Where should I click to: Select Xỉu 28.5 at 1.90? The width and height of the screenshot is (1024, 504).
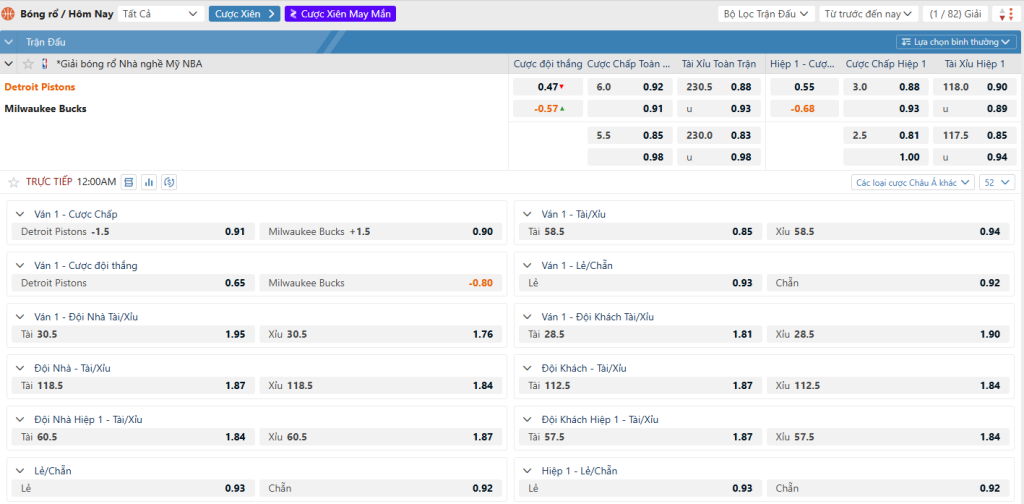888,334
